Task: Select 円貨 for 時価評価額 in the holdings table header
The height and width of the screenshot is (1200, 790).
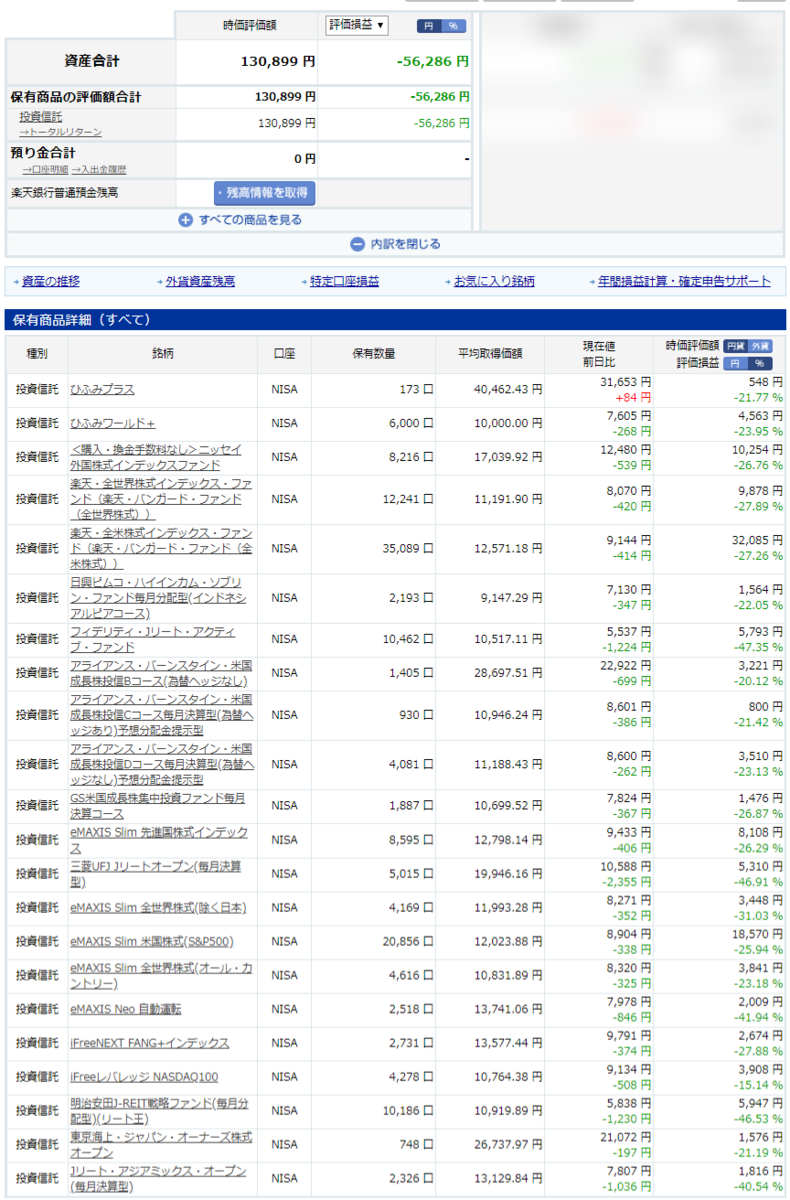Action: tap(735, 345)
